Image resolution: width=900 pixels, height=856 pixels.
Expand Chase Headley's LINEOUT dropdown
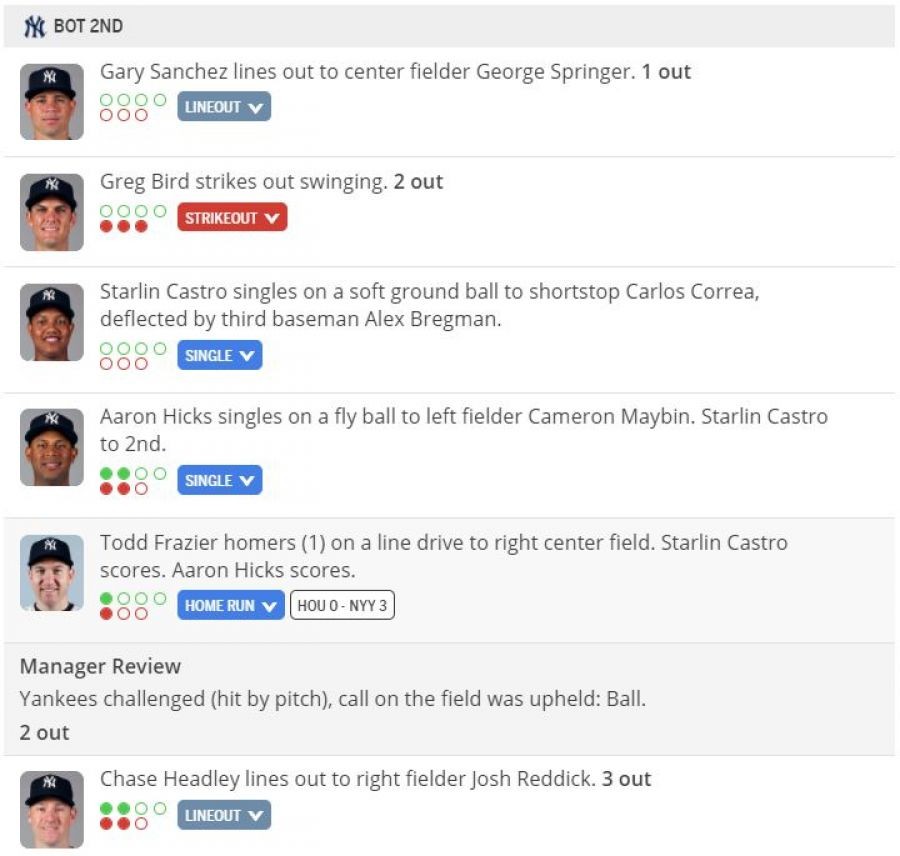coord(224,815)
